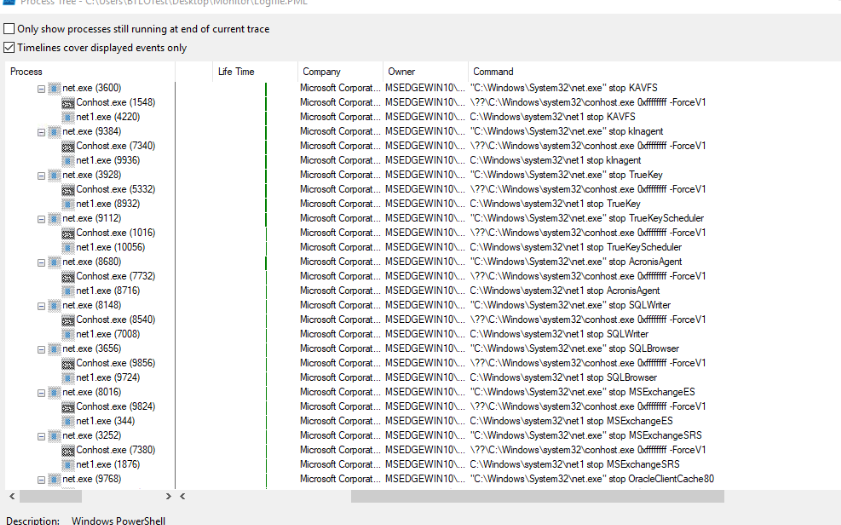The image size is (841, 525).
Task: Click the net1.exe (344) process icon
Action: tap(68, 421)
